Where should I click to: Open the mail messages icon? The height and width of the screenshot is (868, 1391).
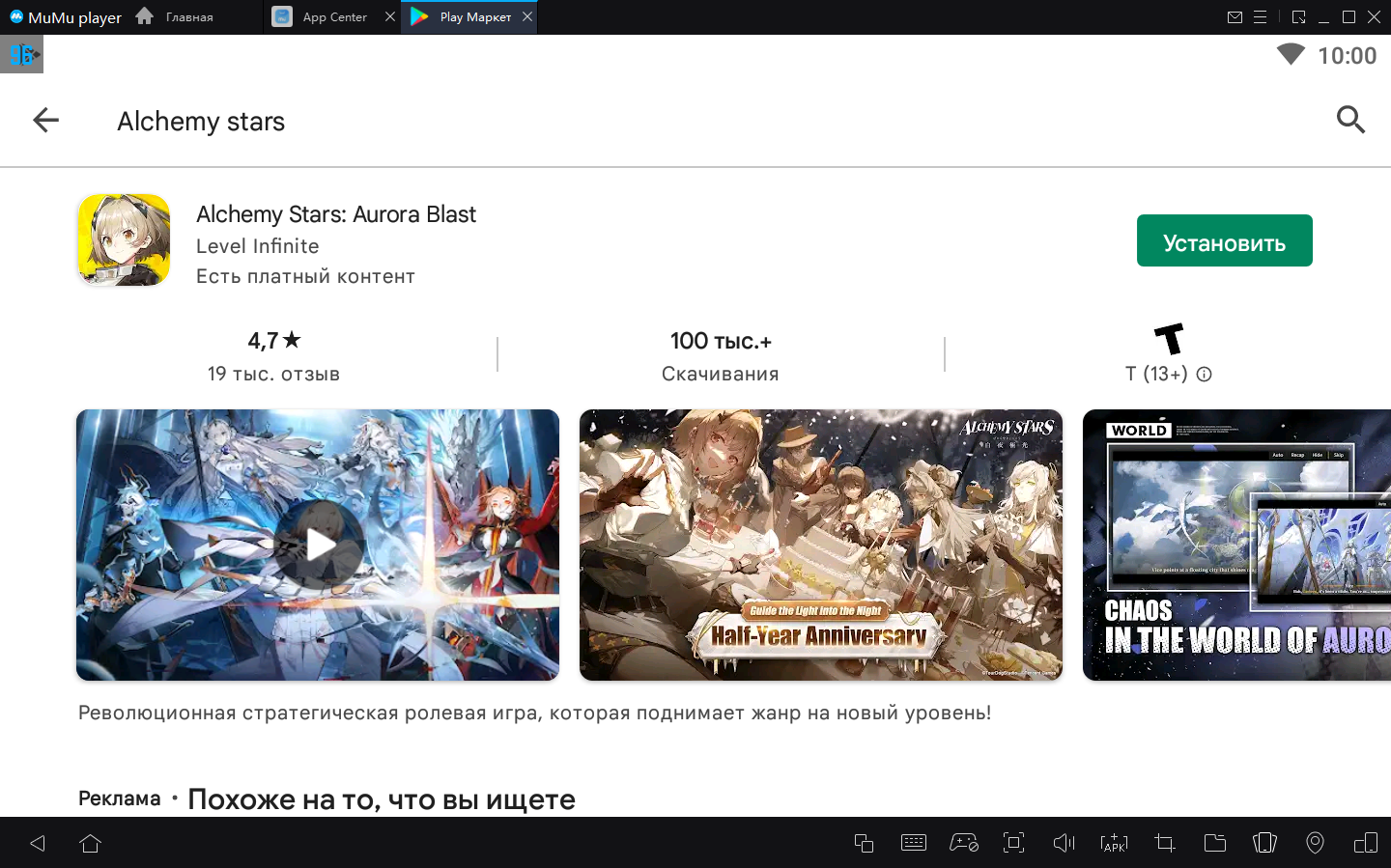[x=1235, y=17]
